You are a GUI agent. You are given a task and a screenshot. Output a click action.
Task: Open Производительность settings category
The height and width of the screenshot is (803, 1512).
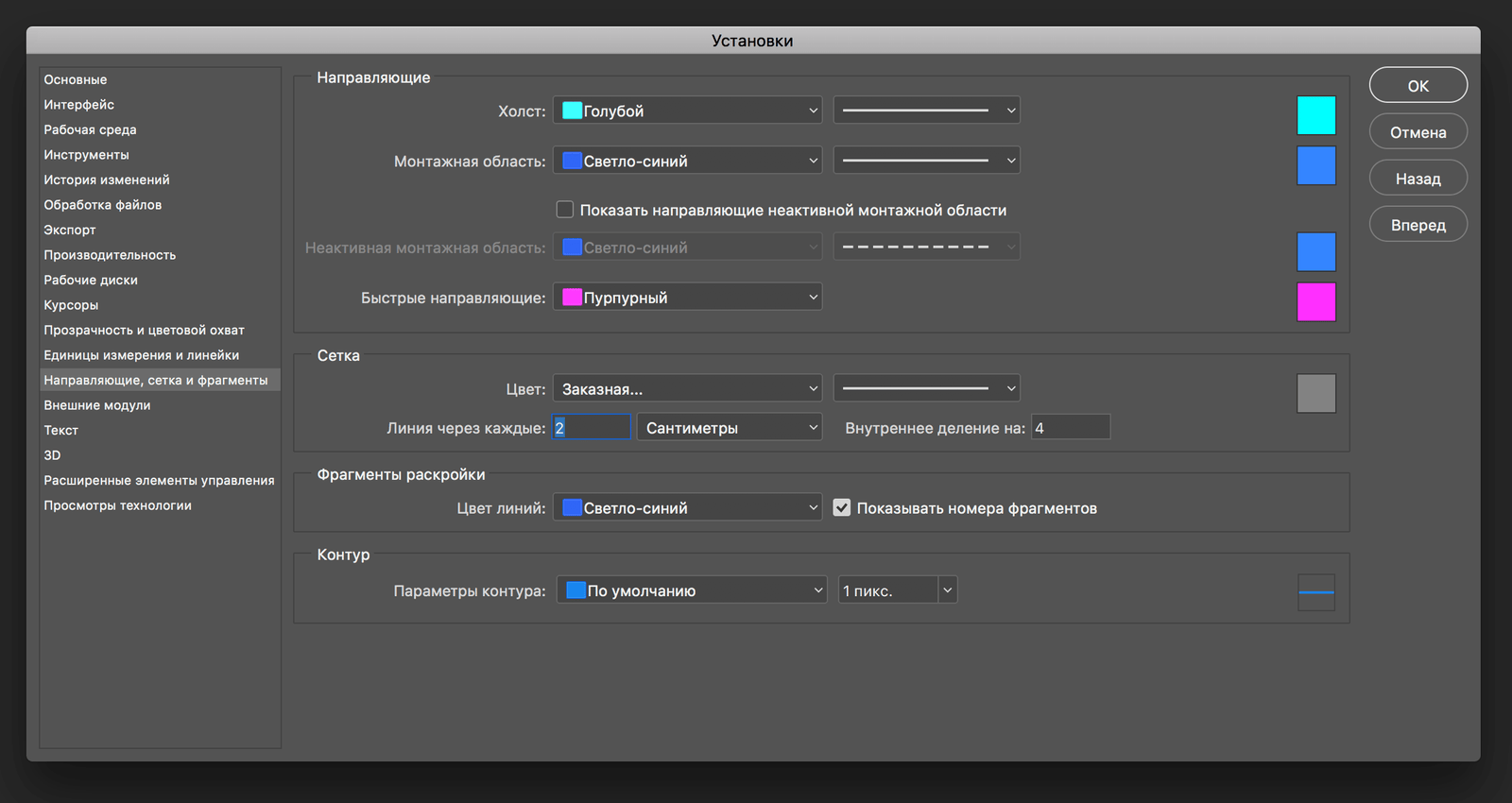point(110,255)
